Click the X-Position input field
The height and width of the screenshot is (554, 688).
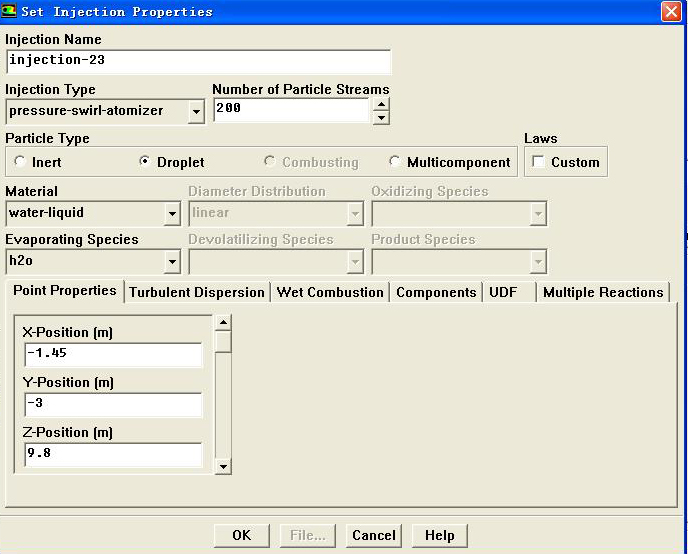click(x=113, y=354)
